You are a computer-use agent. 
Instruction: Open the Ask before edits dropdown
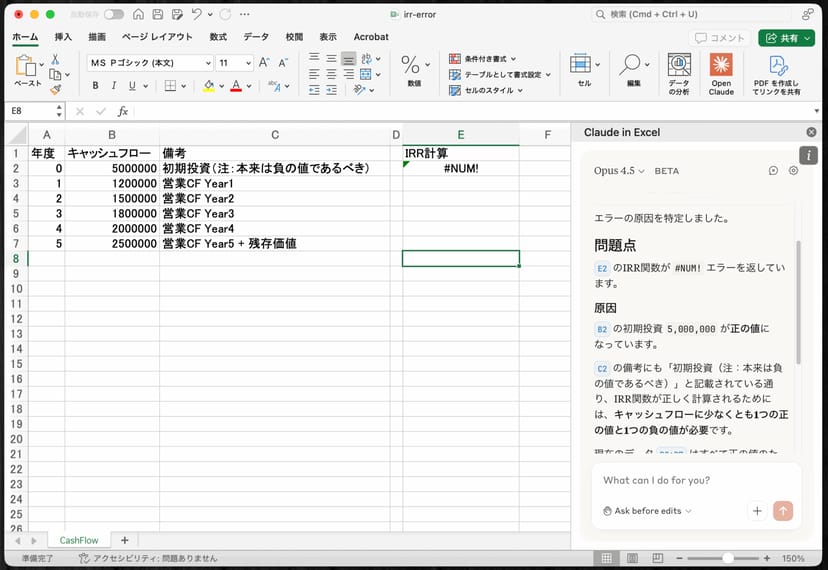click(x=647, y=511)
